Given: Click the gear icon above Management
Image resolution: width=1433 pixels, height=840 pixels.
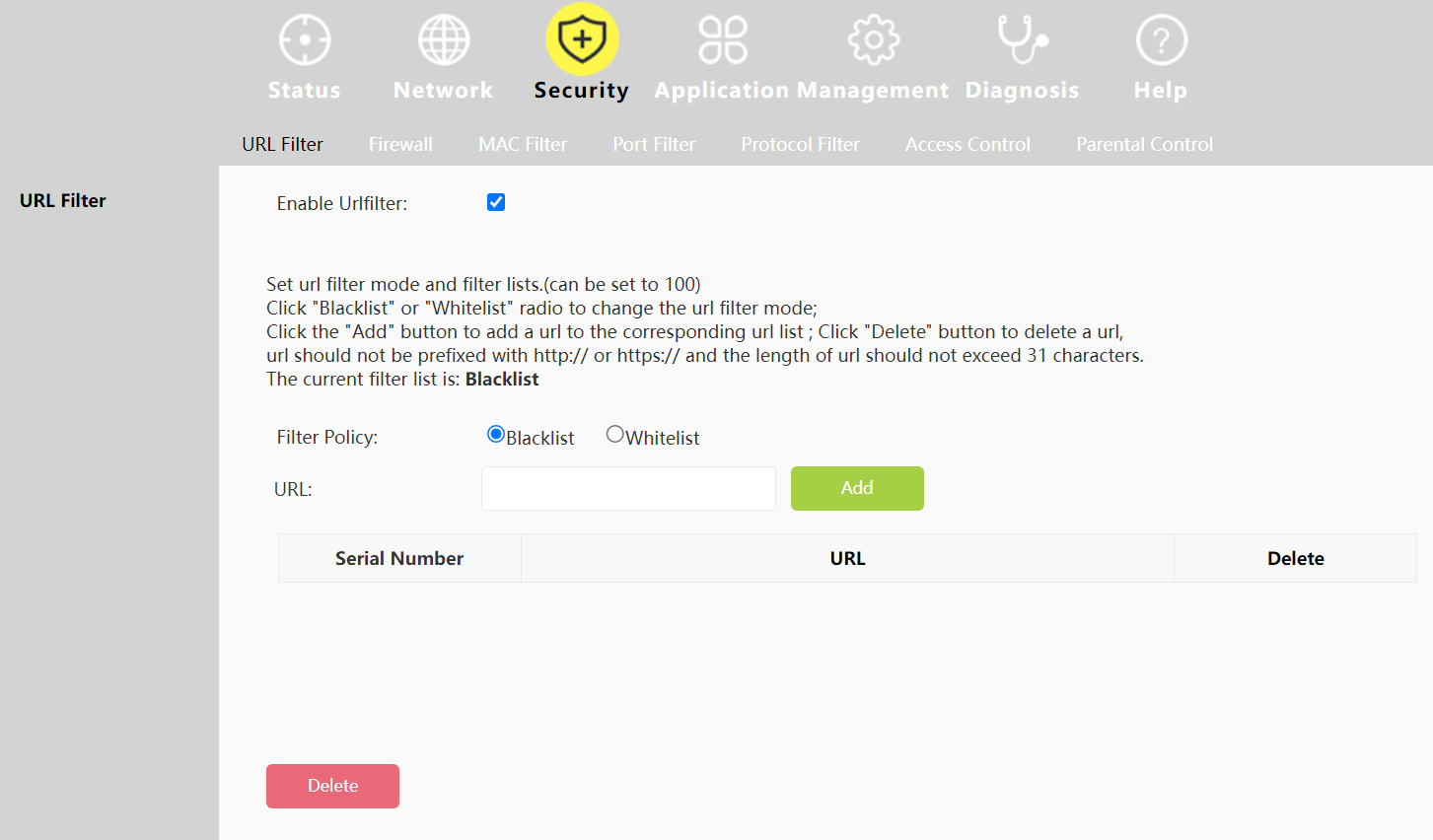Looking at the screenshot, I should [x=874, y=40].
